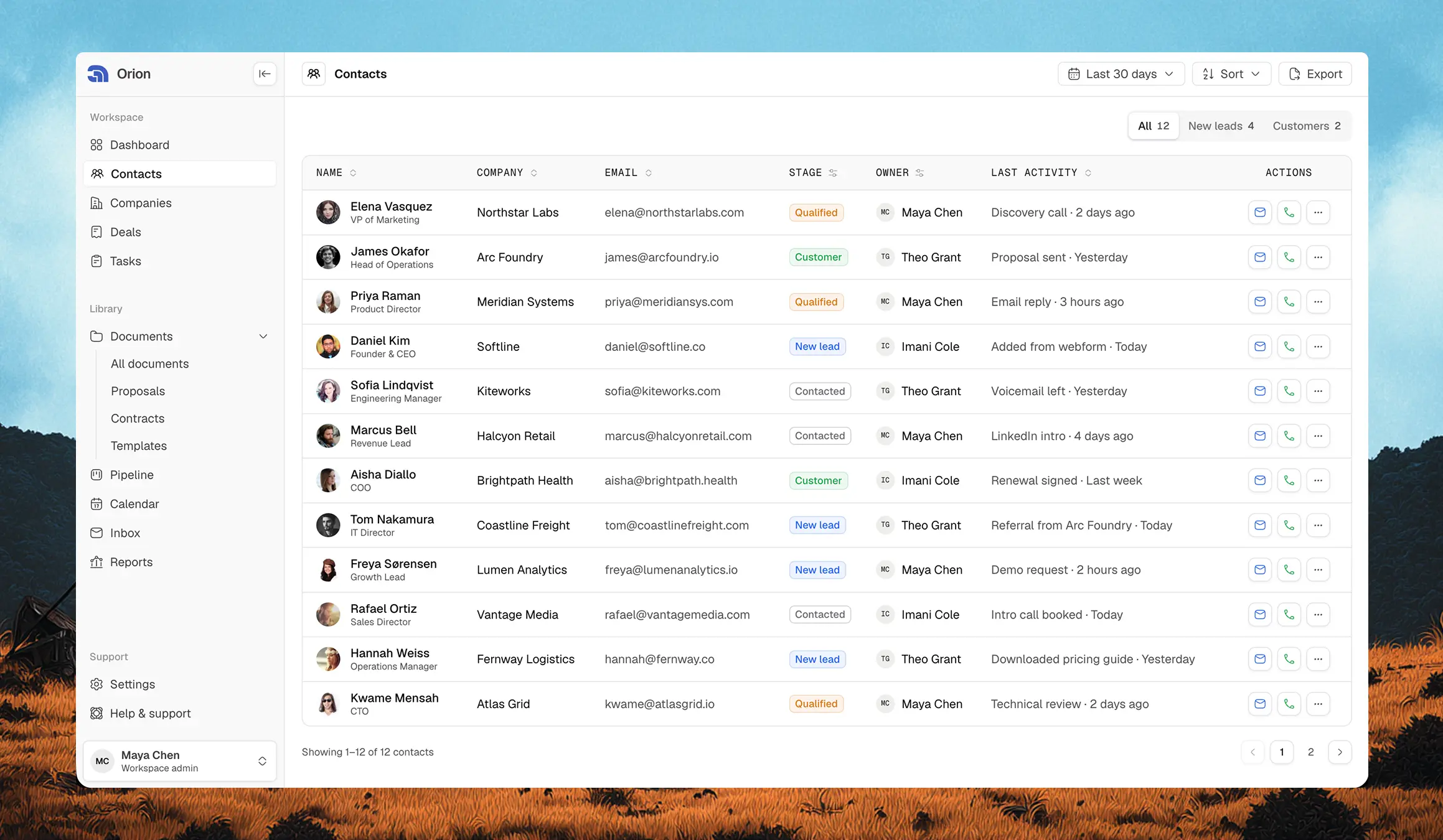Click the Orion logo icon
Viewport: 1443px width, 840px height.
tap(98, 74)
